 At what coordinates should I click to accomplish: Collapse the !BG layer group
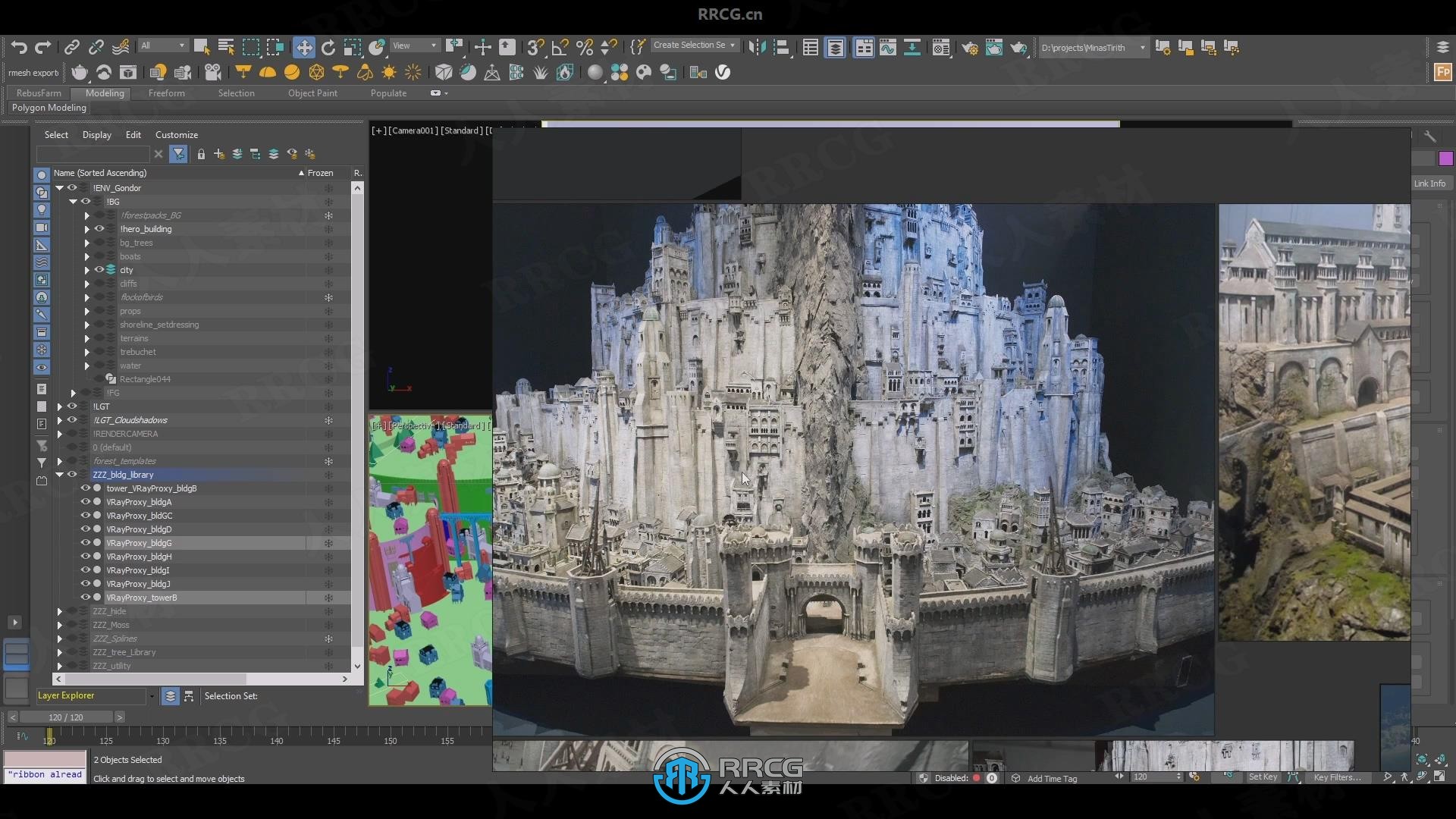[x=73, y=202]
